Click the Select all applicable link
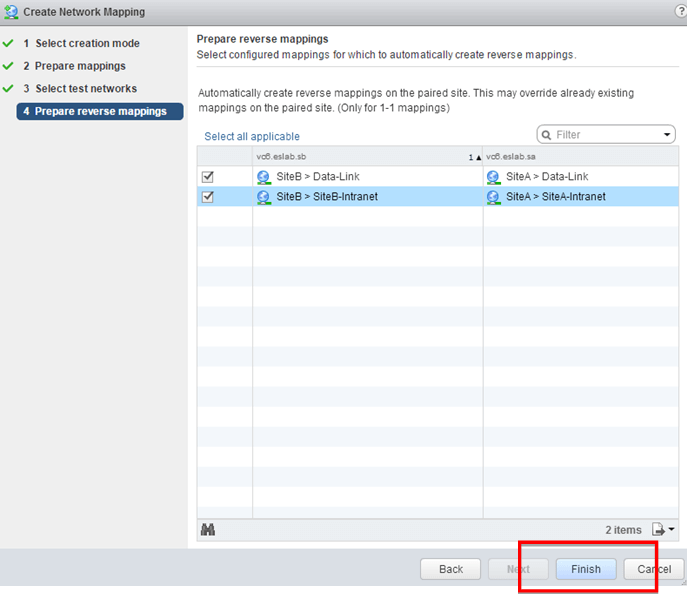Viewport: 687px width, 594px height. [252, 136]
